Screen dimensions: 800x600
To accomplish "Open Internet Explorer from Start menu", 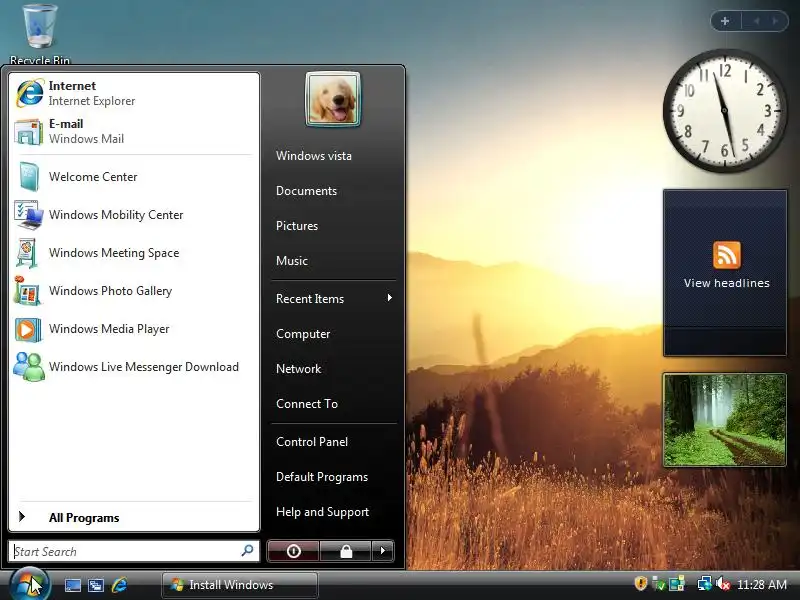I will (134, 93).
